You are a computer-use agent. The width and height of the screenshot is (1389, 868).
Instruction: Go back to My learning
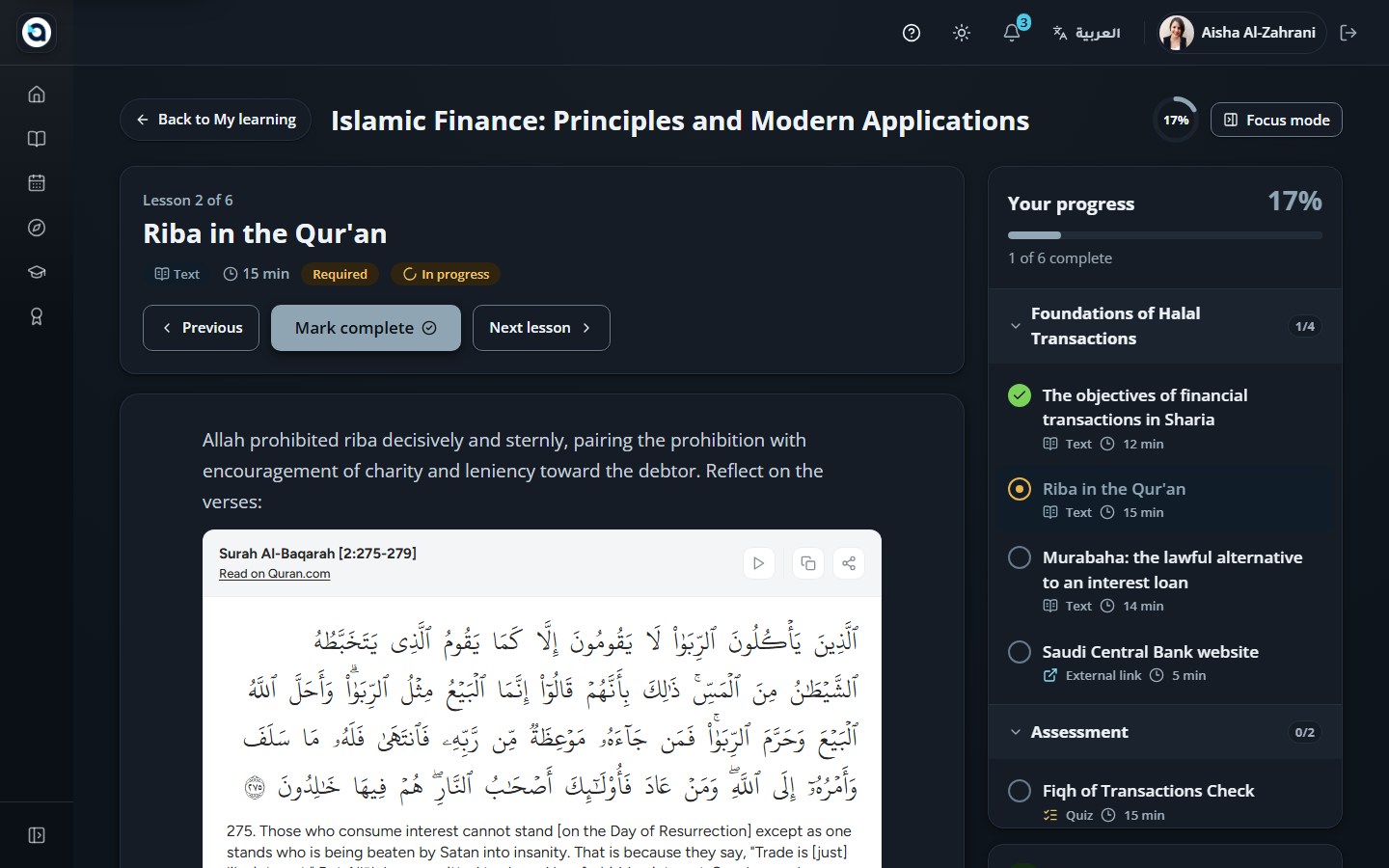(216, 120)
